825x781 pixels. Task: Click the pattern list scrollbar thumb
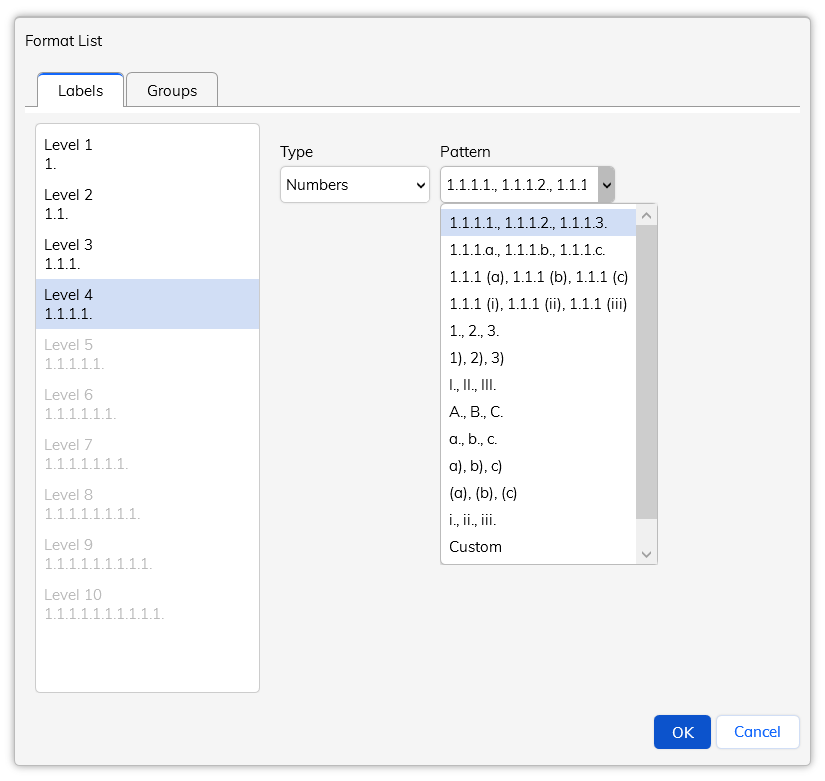[x=647, y=372]
